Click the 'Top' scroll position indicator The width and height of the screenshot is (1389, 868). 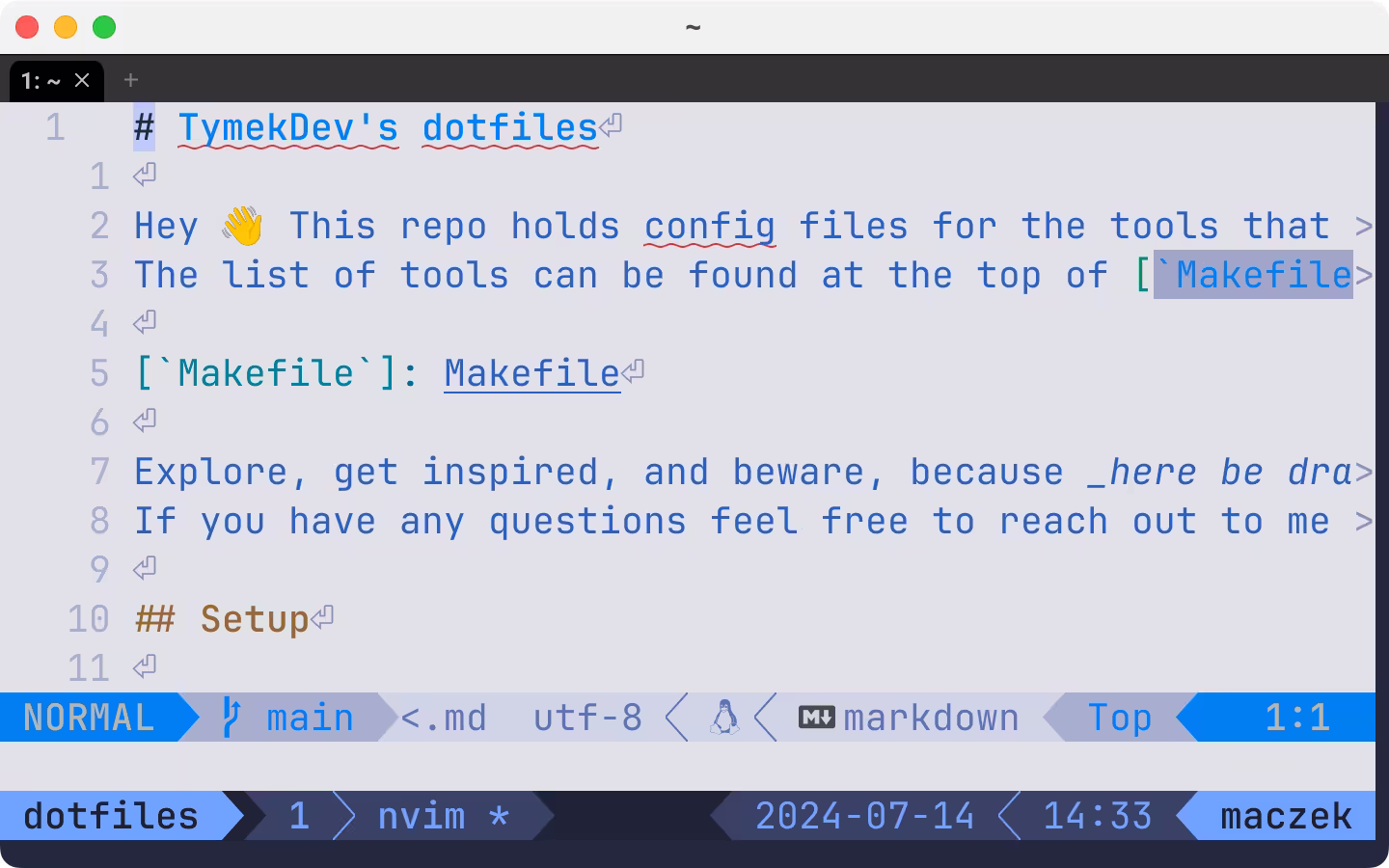coord(1120,718)
